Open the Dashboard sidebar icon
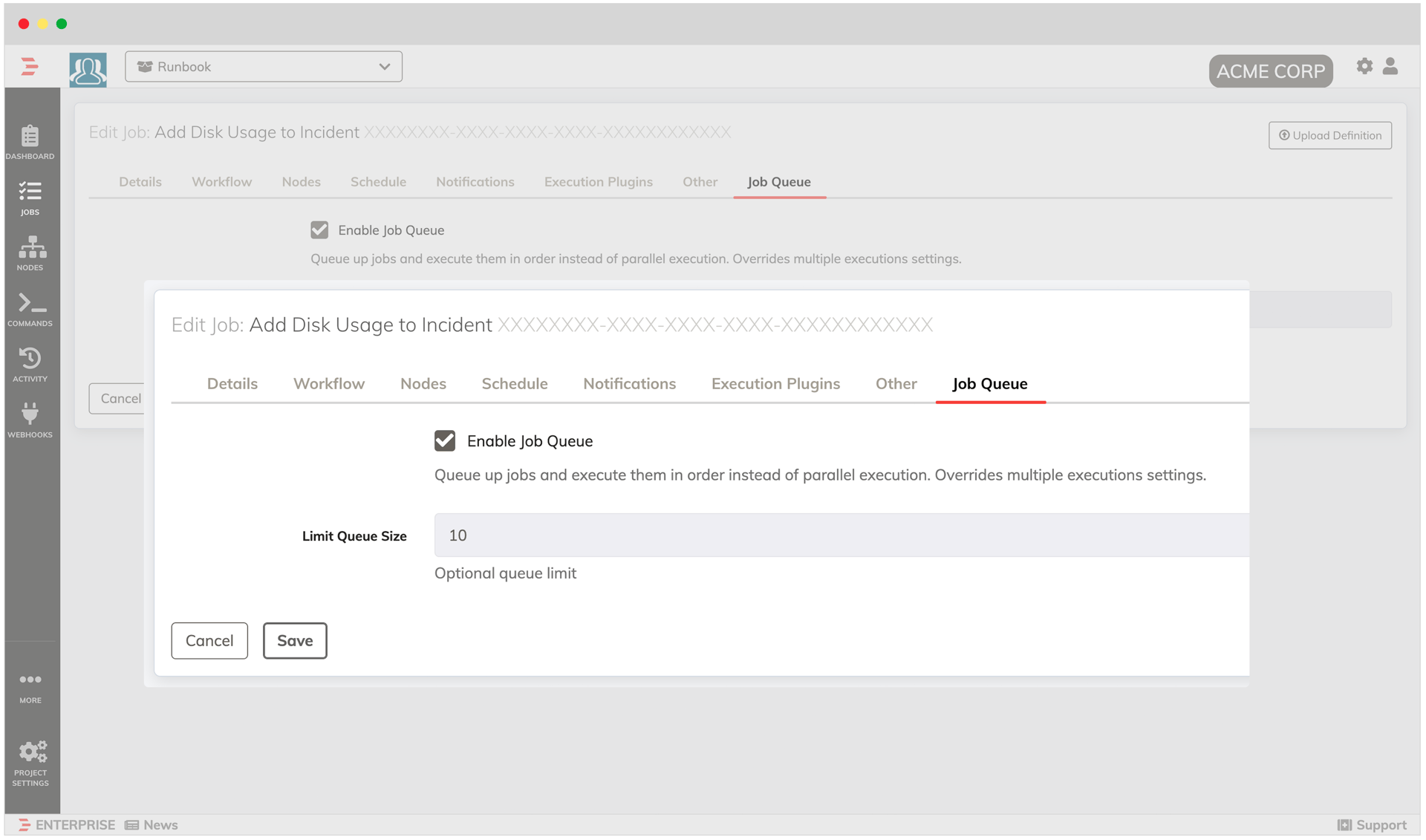This screenshot has height=840, width=1426. (30, 141)
